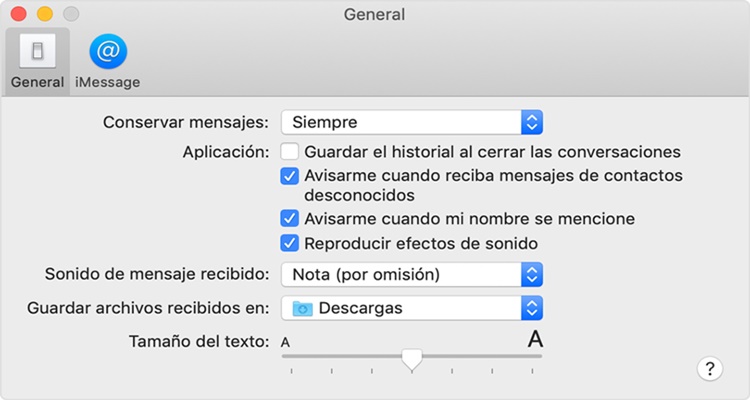Image resolution: width=750 pixels, height=400 pixels.
Task: Select the General tab label
Action: [x=37, y=82]
